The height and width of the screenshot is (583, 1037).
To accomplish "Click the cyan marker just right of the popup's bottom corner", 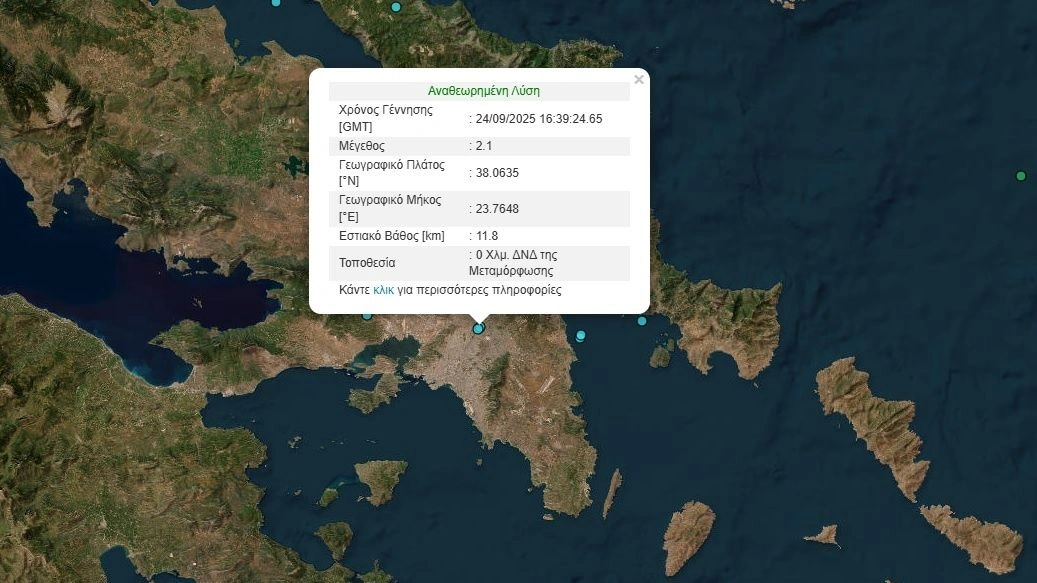I will [x=642, y=320].
